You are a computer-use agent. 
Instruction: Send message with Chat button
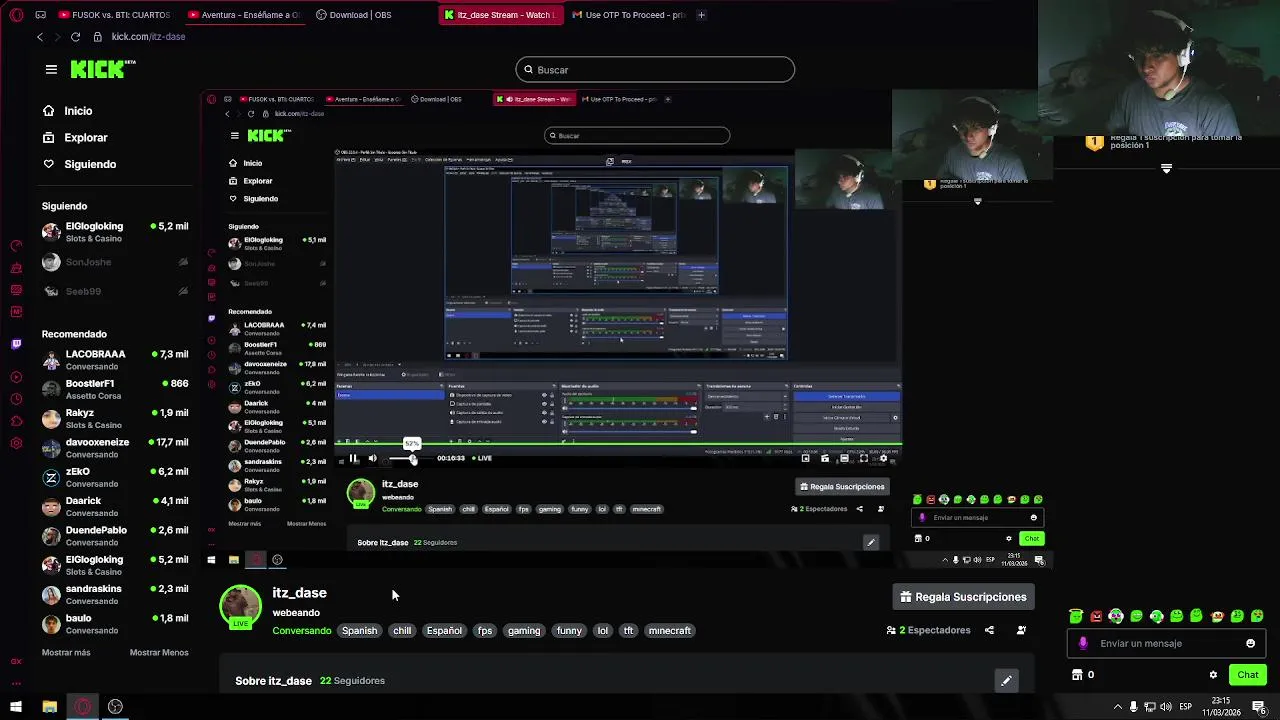[1248, 675]
